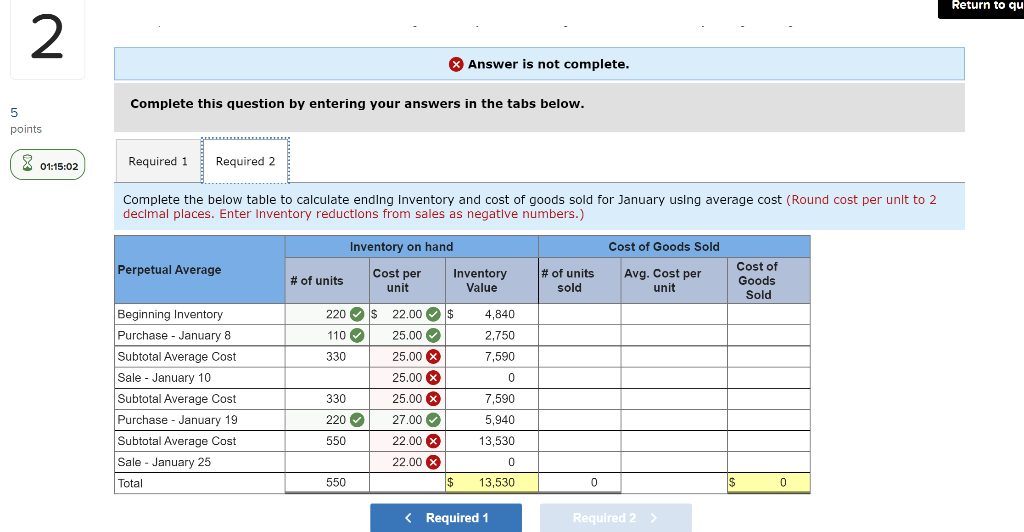The width and height of the screenshot is (1024, 532).
Task: Click Inventory on hand column group header
Action: (x=411, y=247)
